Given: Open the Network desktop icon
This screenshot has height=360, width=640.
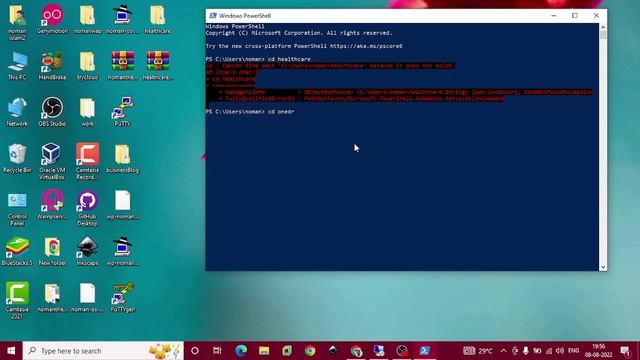Looking at the screenshot, I should 17,112.
